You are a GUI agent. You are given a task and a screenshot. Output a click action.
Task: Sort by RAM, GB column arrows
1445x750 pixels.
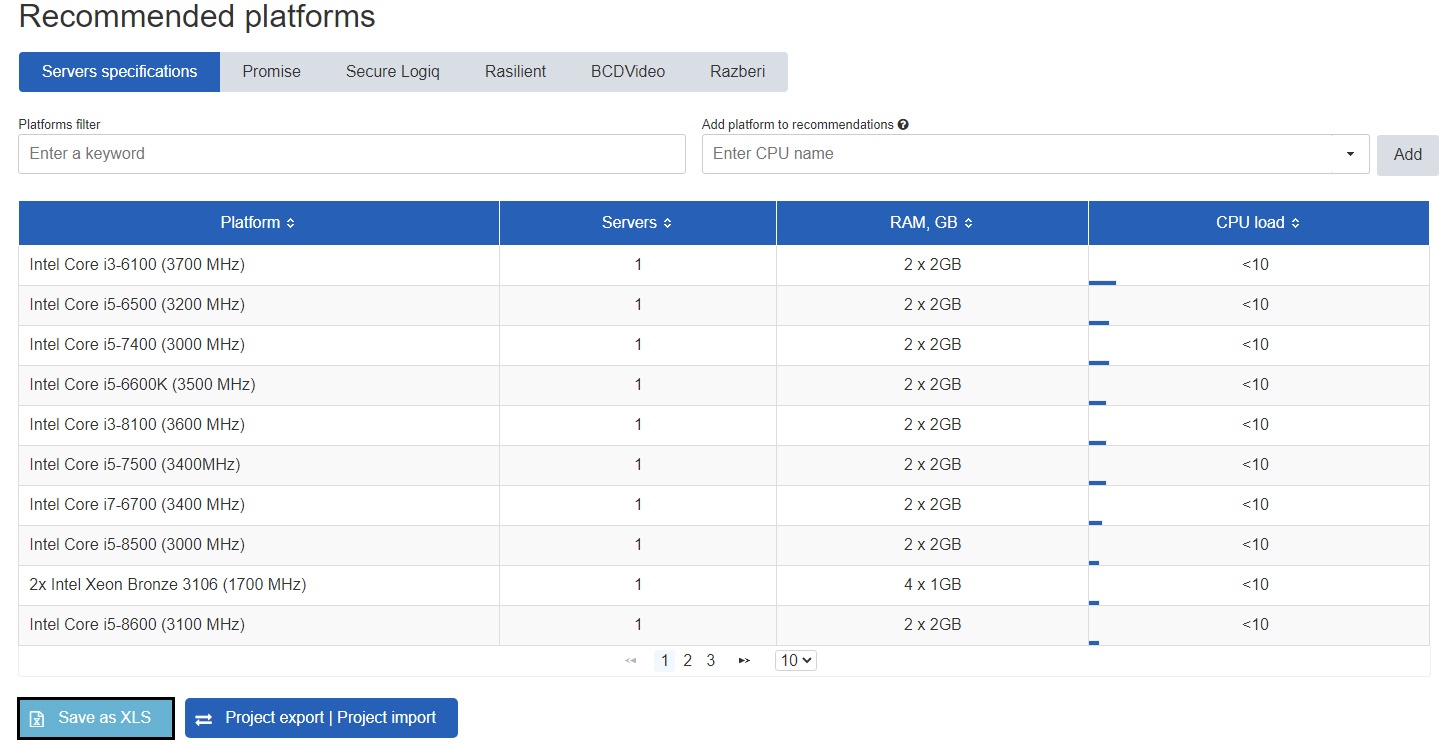(x=968, y=223)
